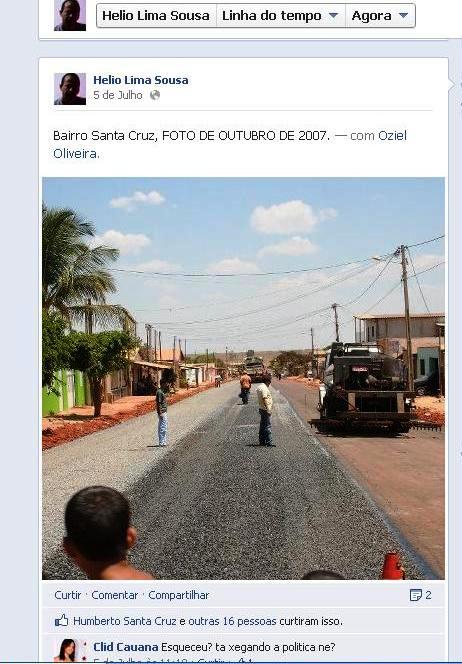Open the Helio Lima Sousa post author link
Image resolution: width=462 pixels, height=664 pixels.
pyautogui.click(x=141, y=80)
